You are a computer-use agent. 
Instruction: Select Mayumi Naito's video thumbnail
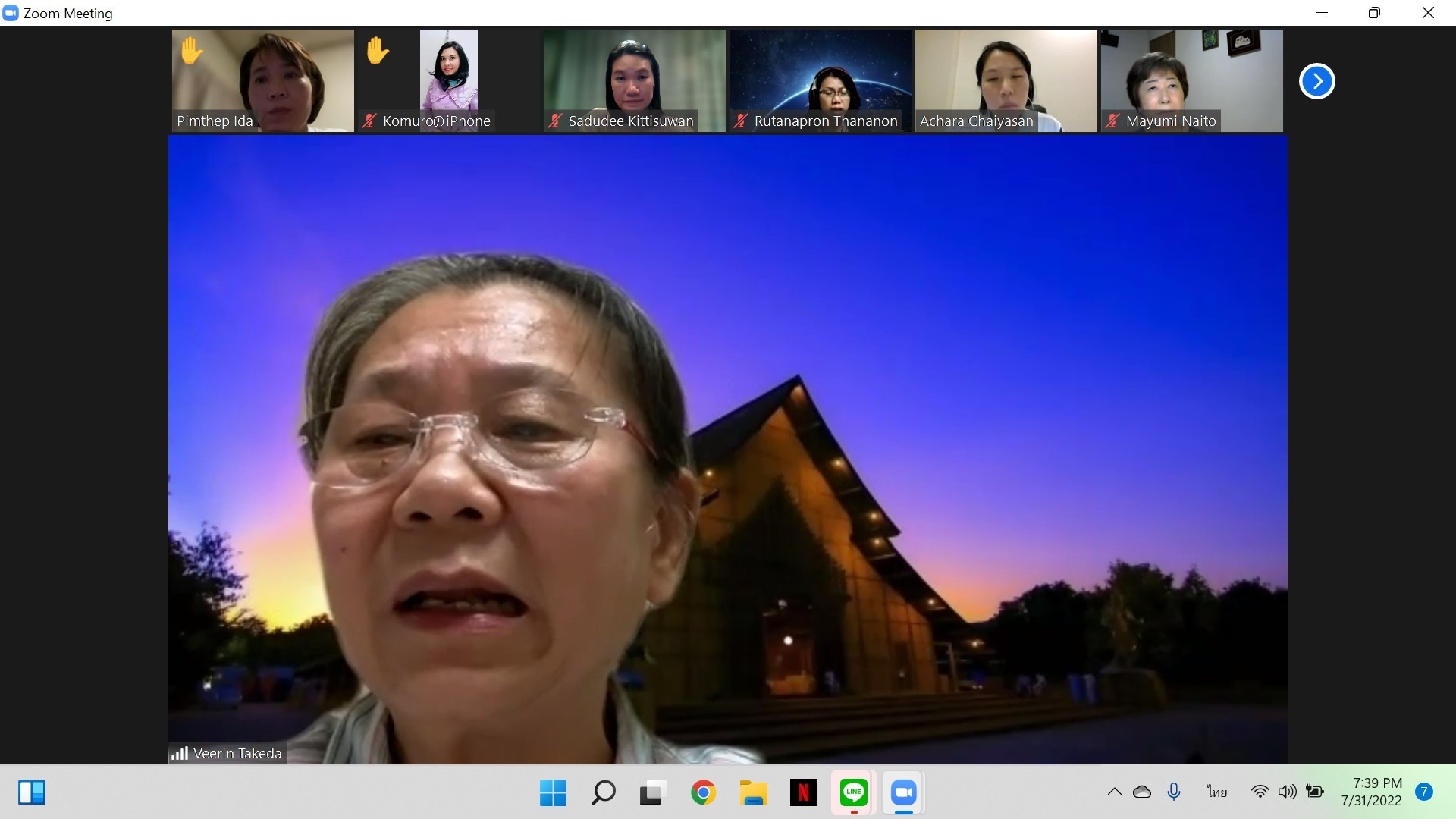pos(1191,80)
